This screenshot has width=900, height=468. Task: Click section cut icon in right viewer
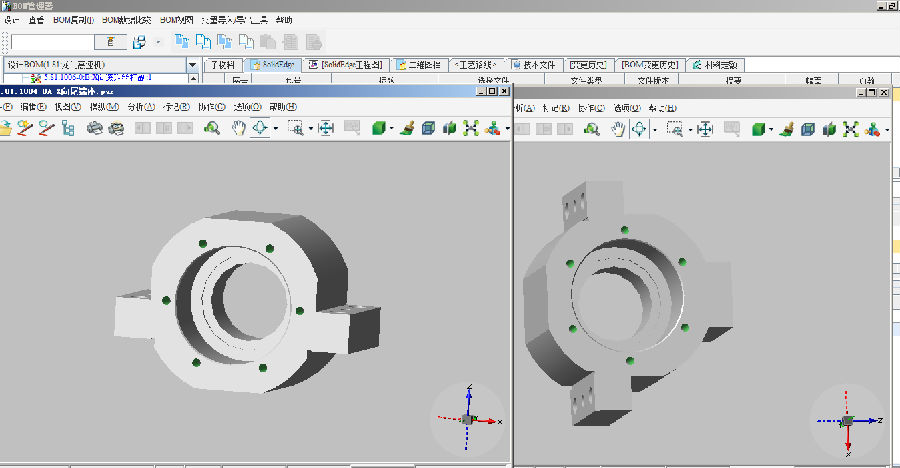point(829,129)
